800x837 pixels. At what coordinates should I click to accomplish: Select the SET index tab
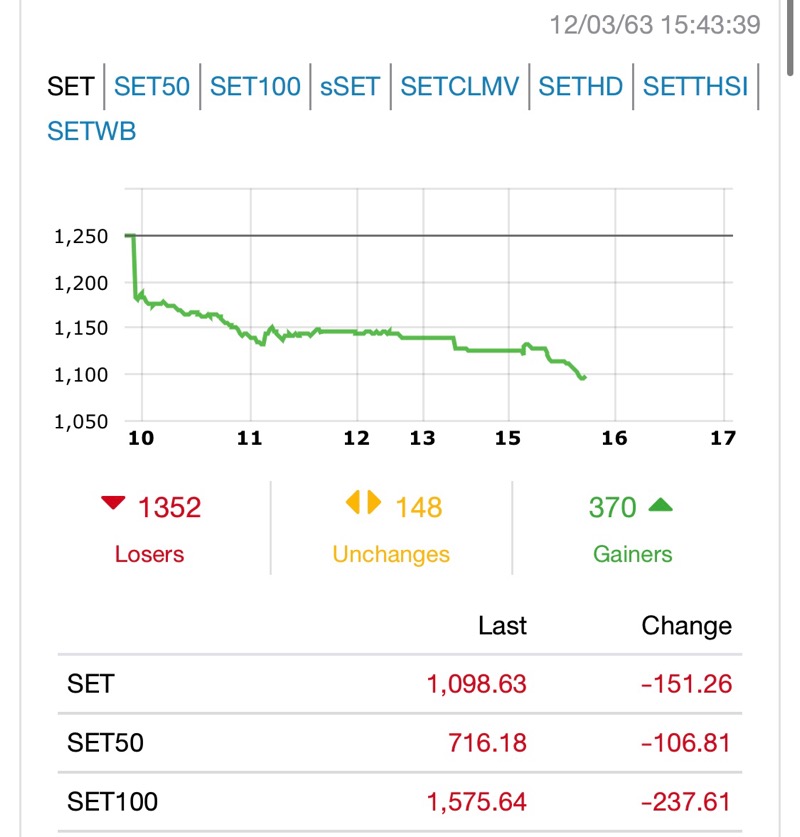70,86
